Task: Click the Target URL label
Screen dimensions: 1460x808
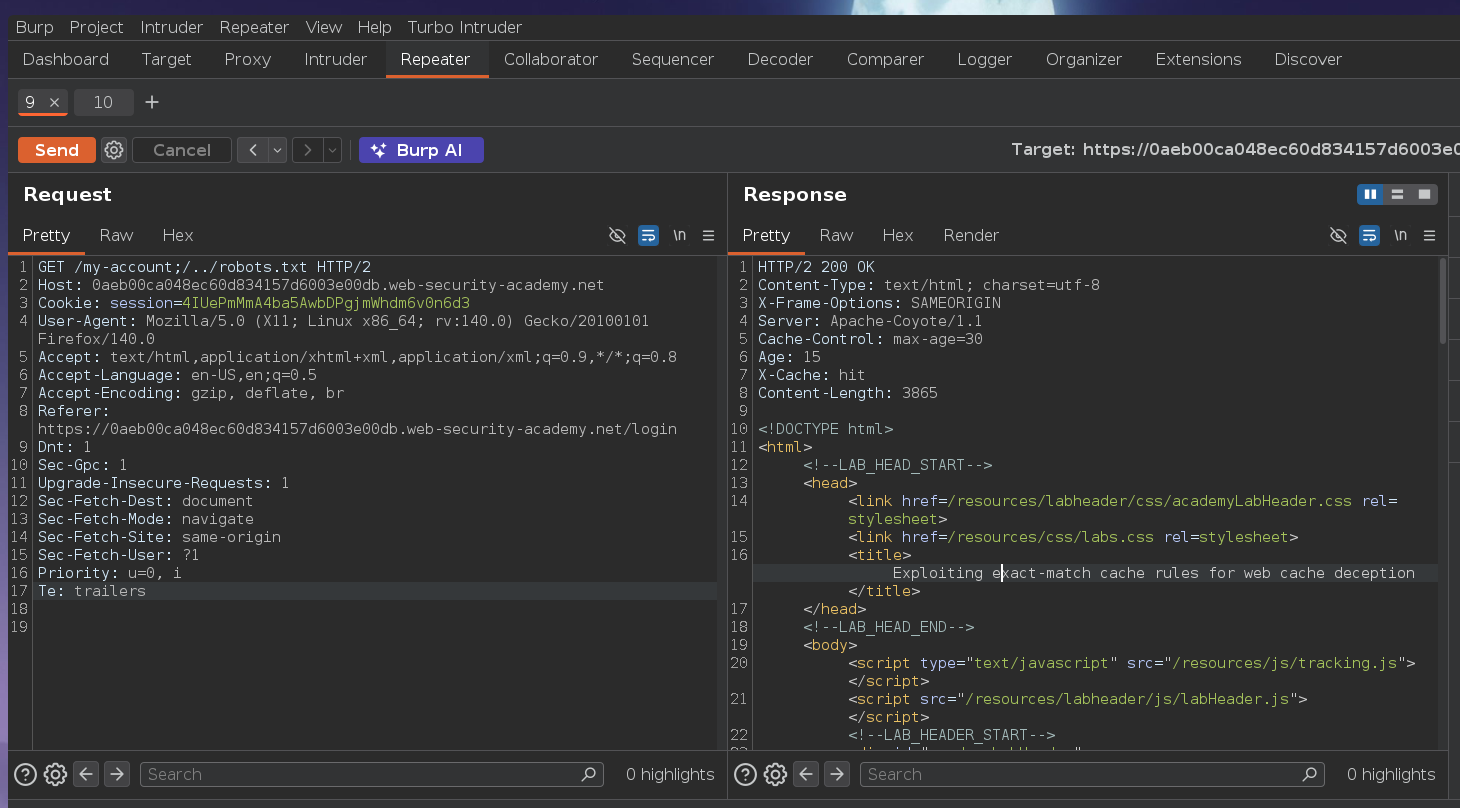Action: 1235,150
